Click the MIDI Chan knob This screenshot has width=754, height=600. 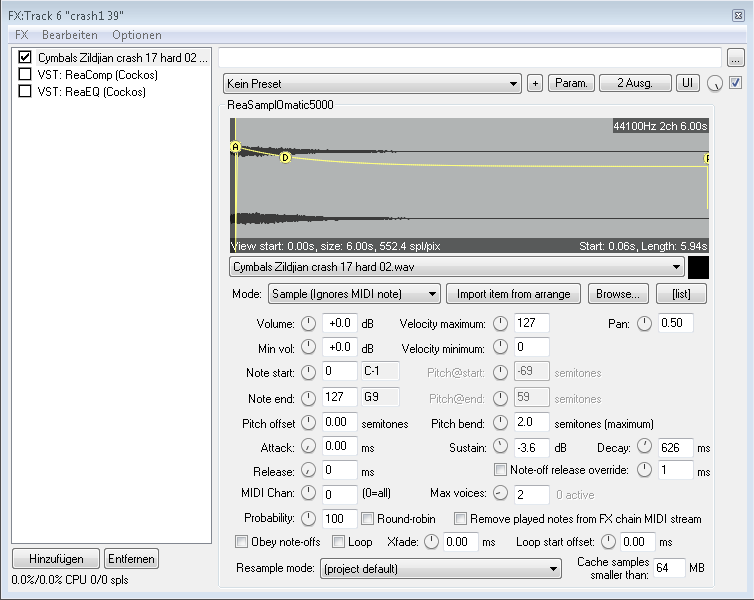click(x=308, y=493)
